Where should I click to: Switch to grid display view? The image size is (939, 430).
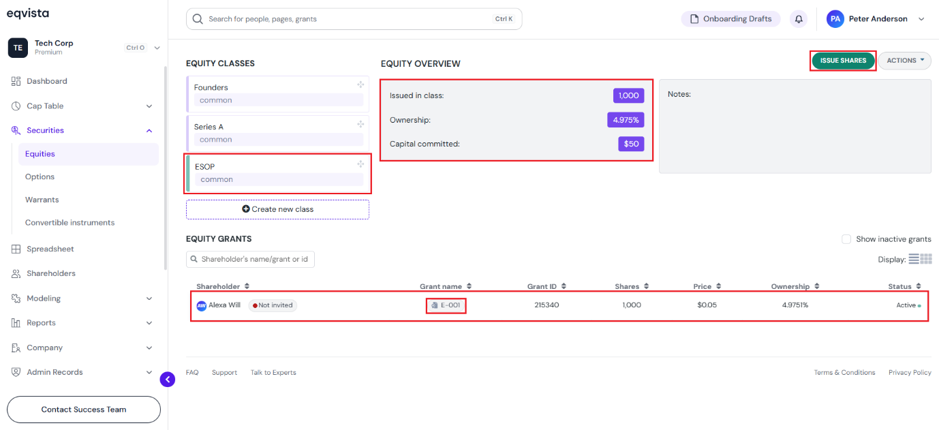click(926, 259)
